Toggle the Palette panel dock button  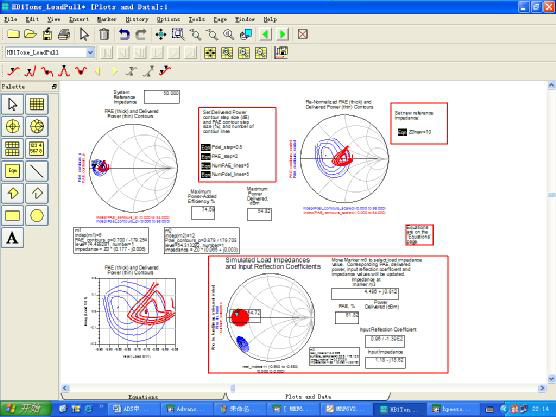(x=54, y=87)
